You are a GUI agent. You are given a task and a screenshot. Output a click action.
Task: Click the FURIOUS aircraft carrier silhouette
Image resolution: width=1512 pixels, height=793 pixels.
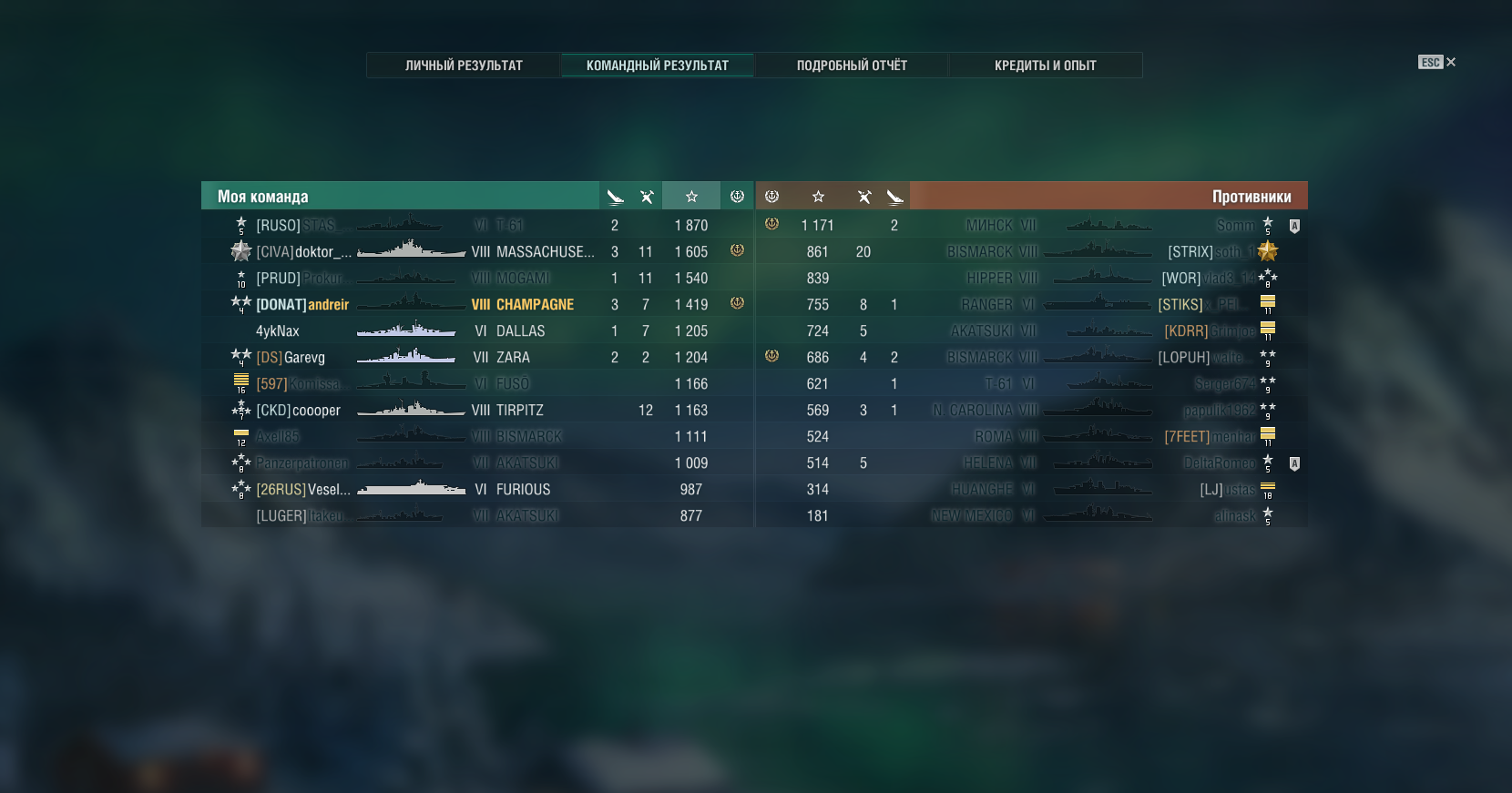[x=412, y=489]
